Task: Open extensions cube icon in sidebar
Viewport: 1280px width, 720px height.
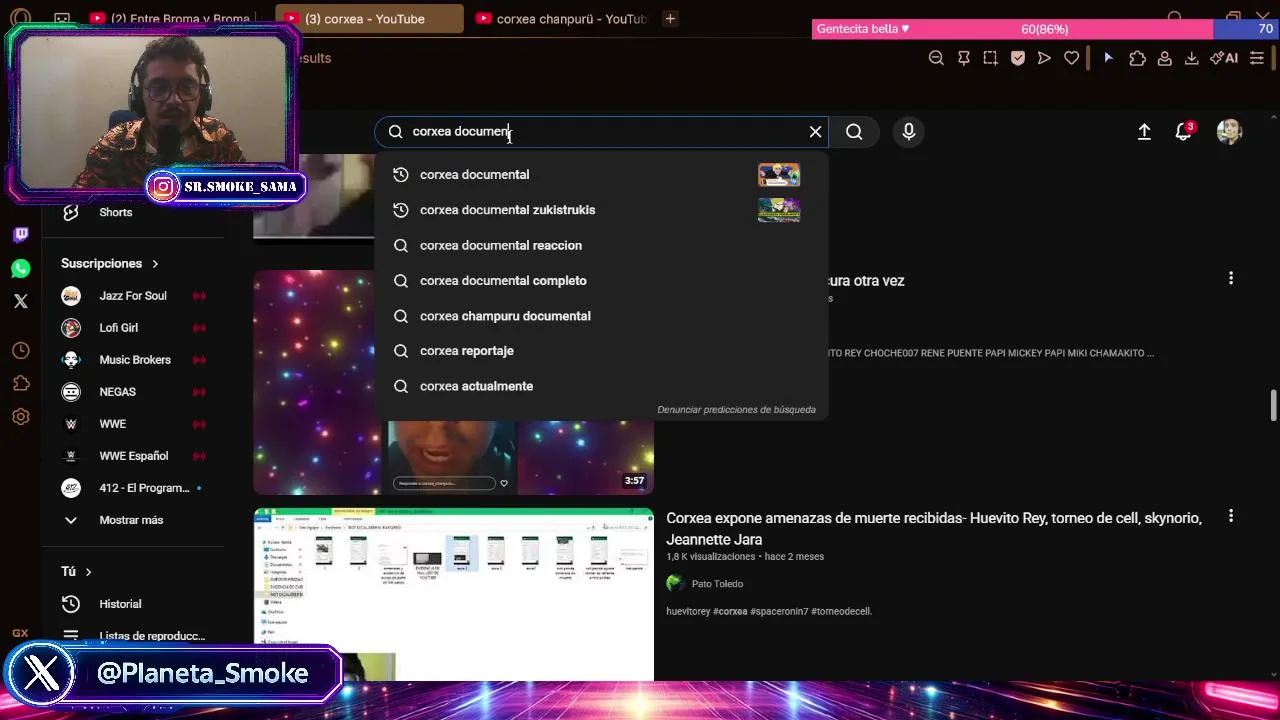Action: (21, 384)
